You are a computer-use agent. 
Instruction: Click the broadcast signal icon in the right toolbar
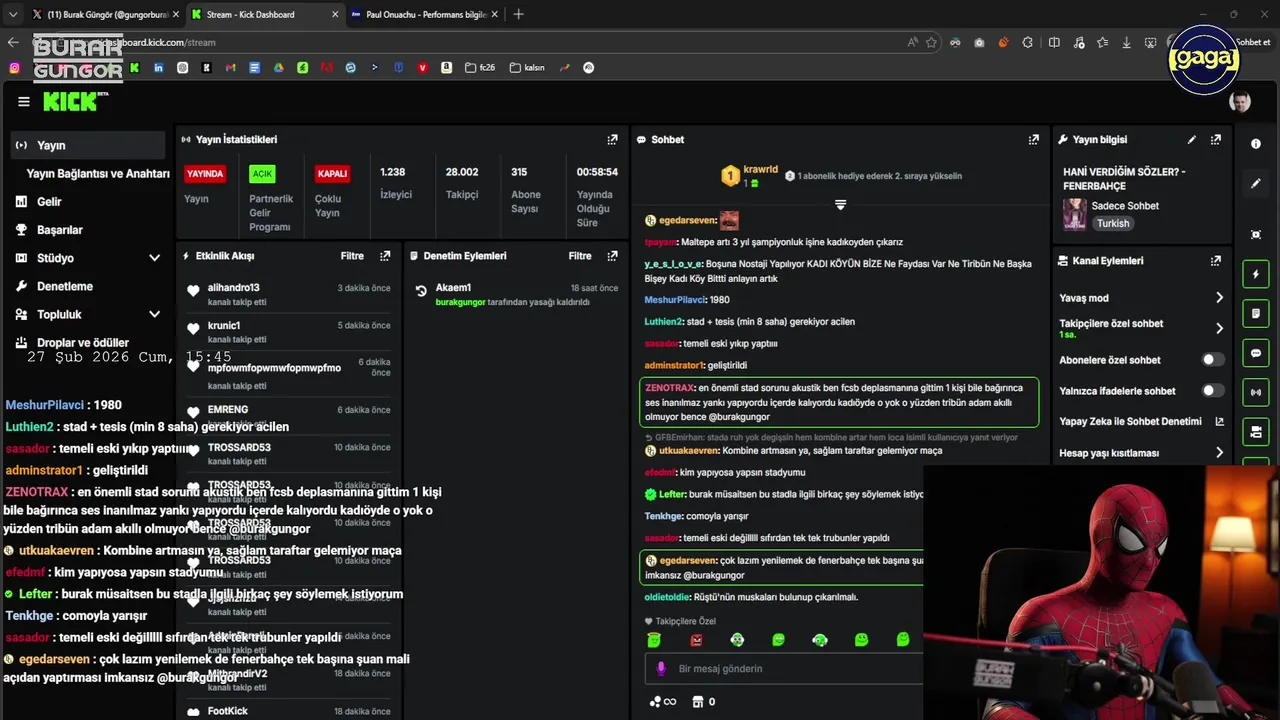[1256, 393]
